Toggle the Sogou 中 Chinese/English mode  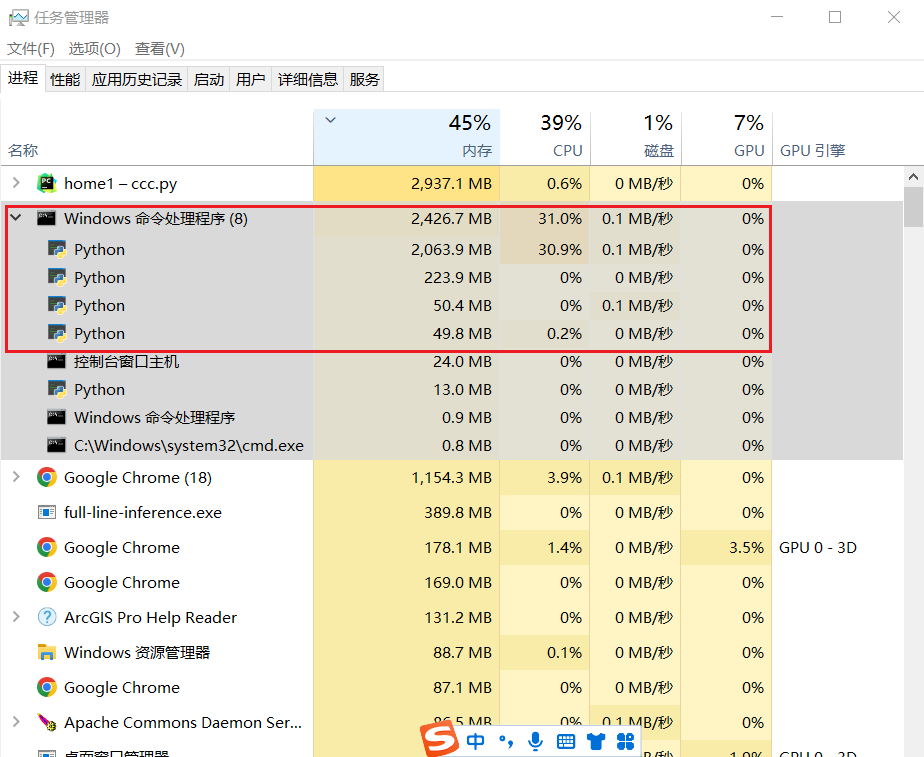475,741
